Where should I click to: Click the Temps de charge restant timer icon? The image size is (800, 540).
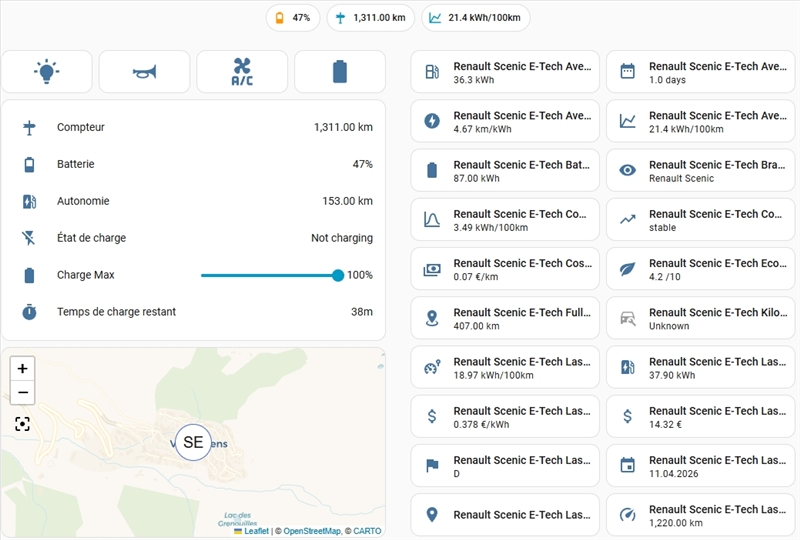tap(29, 312)
